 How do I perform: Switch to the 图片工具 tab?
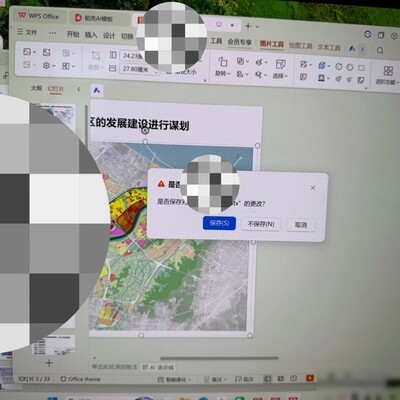272,44
